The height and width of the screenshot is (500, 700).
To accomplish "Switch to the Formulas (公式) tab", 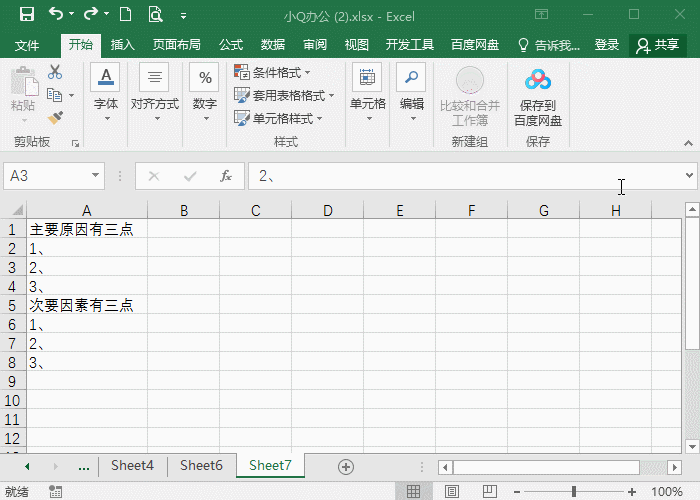I will click(231, 45).
